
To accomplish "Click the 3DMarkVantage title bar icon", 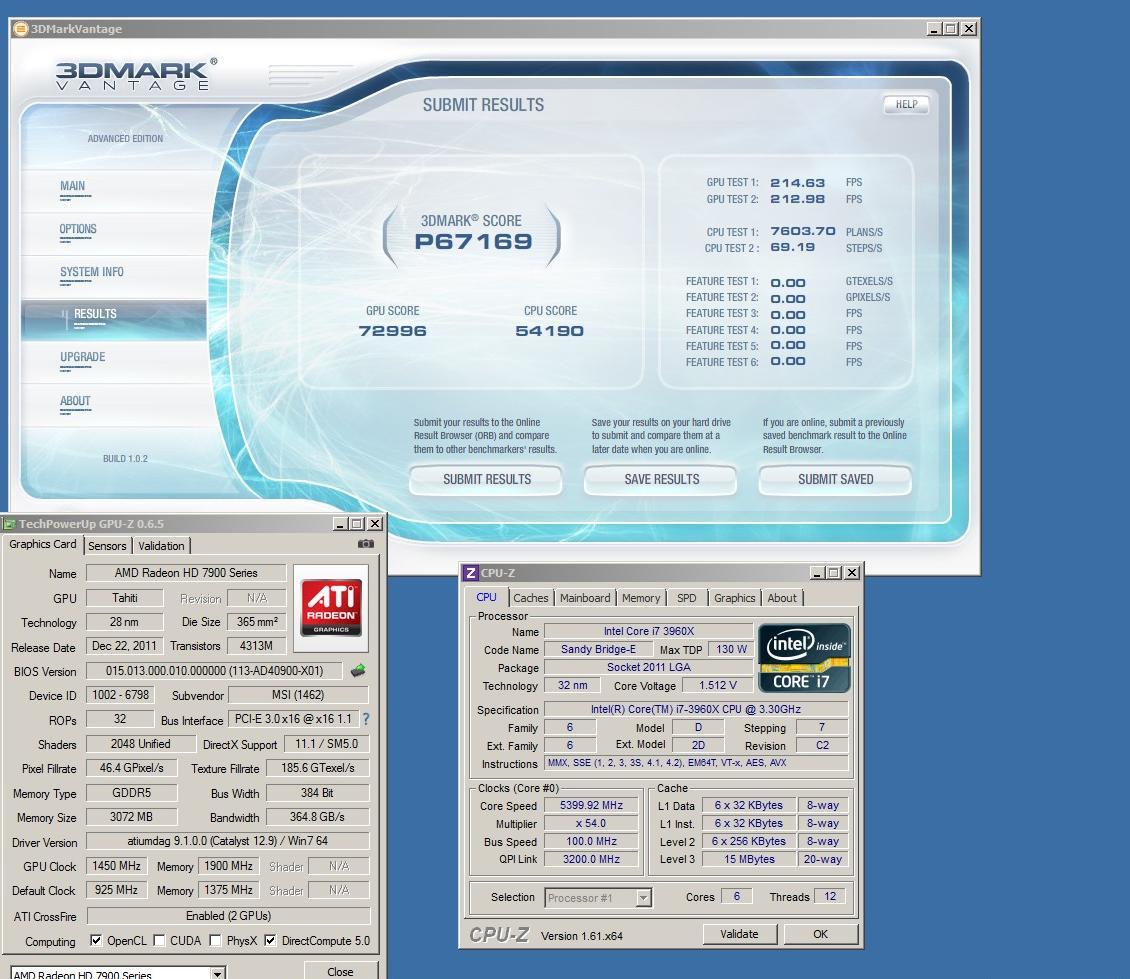I will point(20,29).
